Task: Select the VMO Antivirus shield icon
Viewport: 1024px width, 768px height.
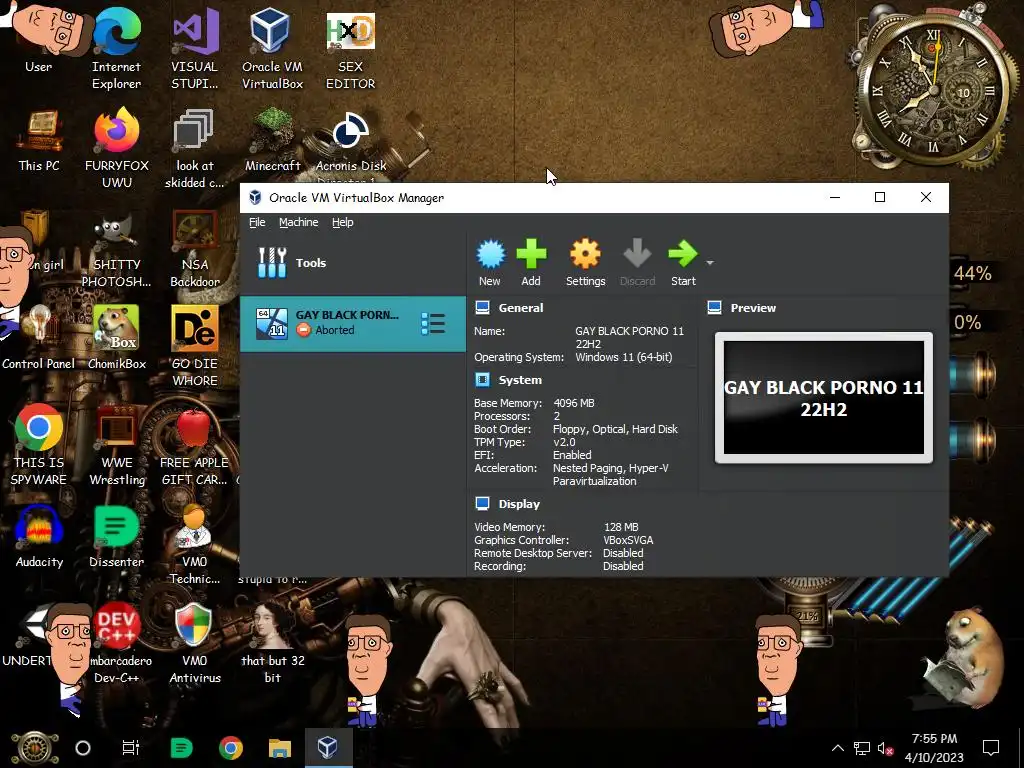Action: (195, 643)
